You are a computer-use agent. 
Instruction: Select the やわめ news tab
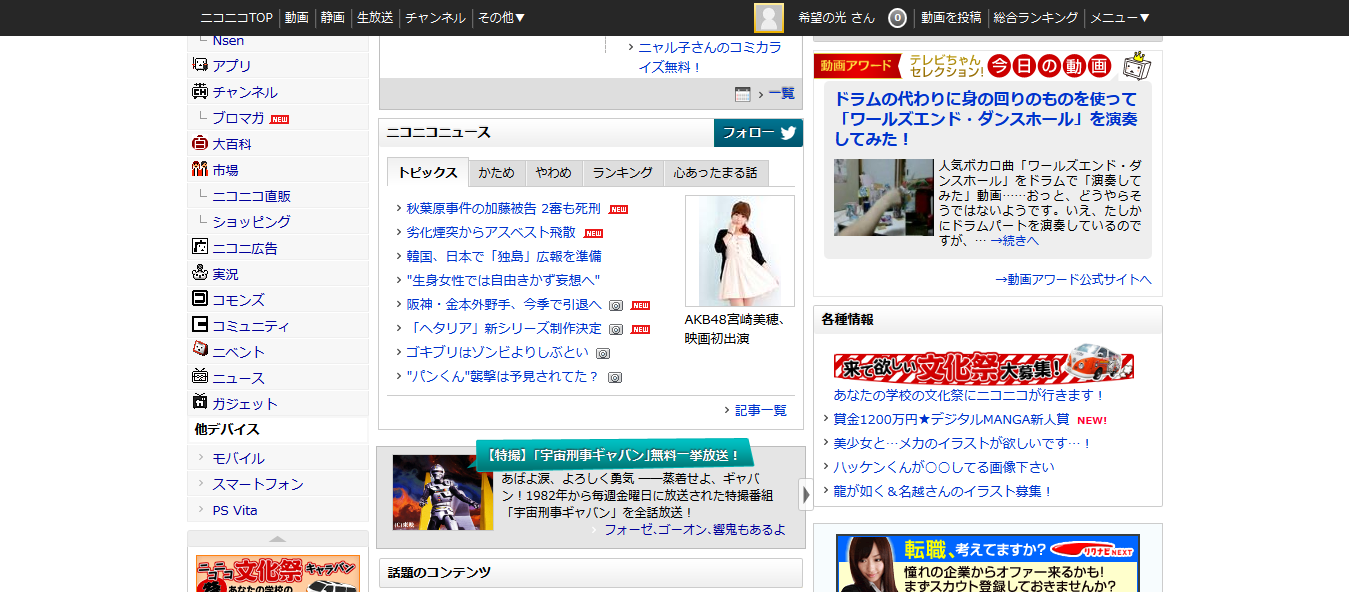click(x=553, y=173)
